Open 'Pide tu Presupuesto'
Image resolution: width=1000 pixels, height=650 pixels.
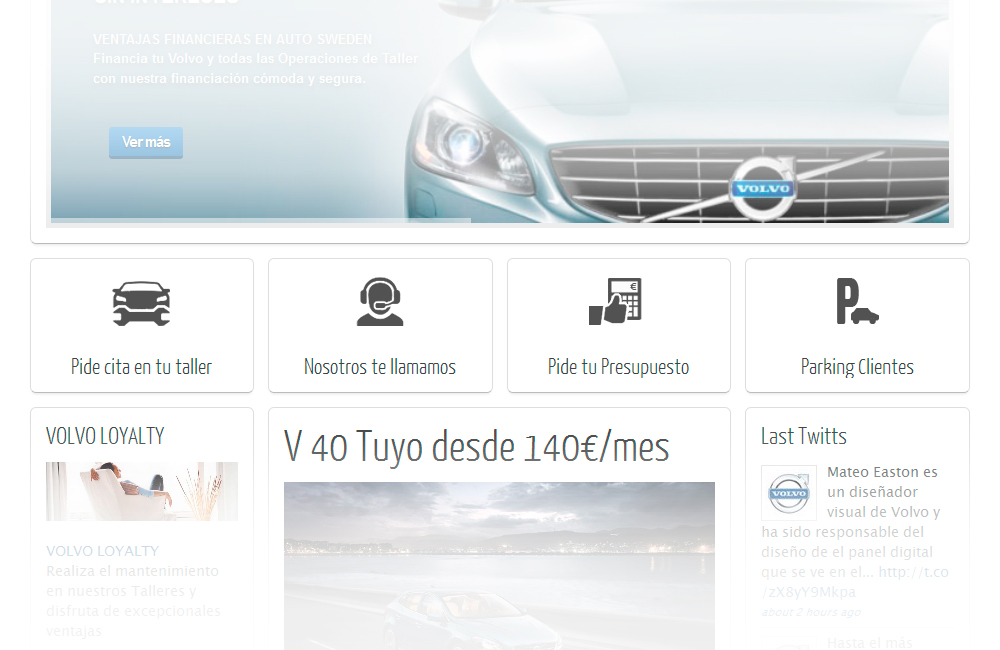click(619, 367)
